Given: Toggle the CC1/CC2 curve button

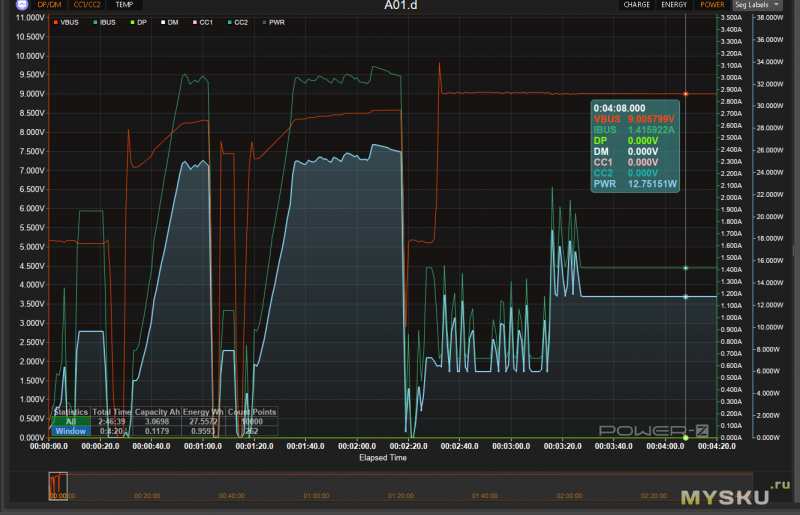Looking at the screenshot, I should (87, 5).
